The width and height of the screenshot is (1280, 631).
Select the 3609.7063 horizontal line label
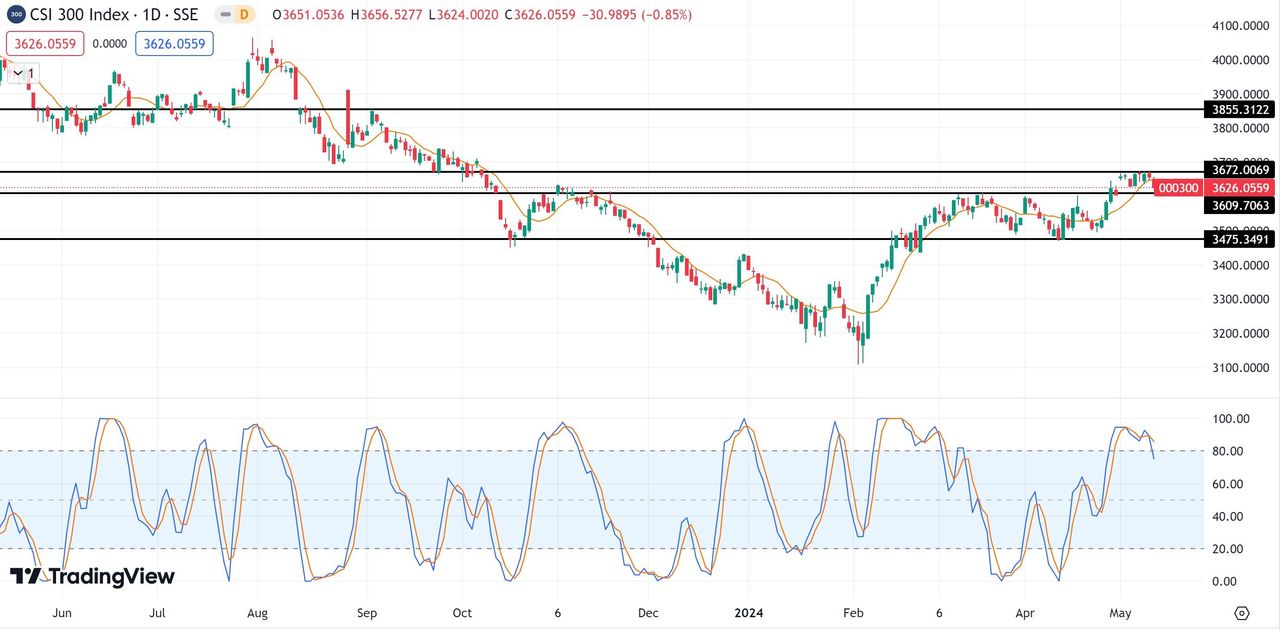pos(1240,205)
